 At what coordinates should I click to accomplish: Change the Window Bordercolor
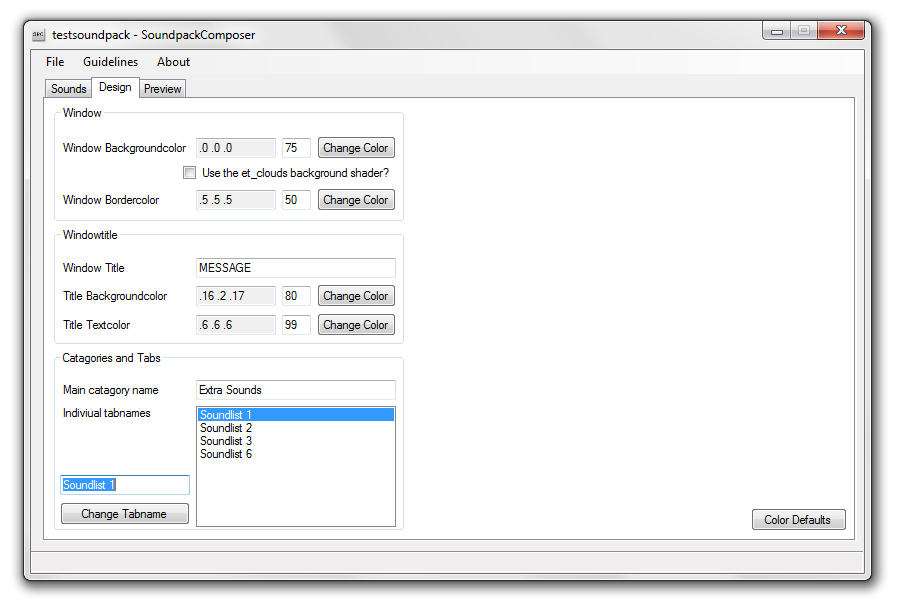coord(356,200)
